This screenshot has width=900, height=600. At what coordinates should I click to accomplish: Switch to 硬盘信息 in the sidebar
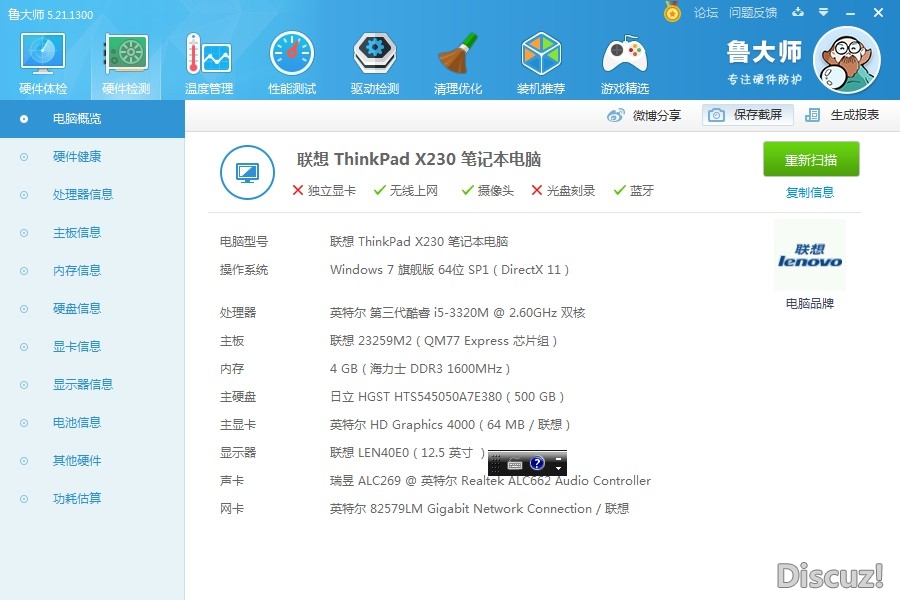pyautogui.click(x=77, y=308)
